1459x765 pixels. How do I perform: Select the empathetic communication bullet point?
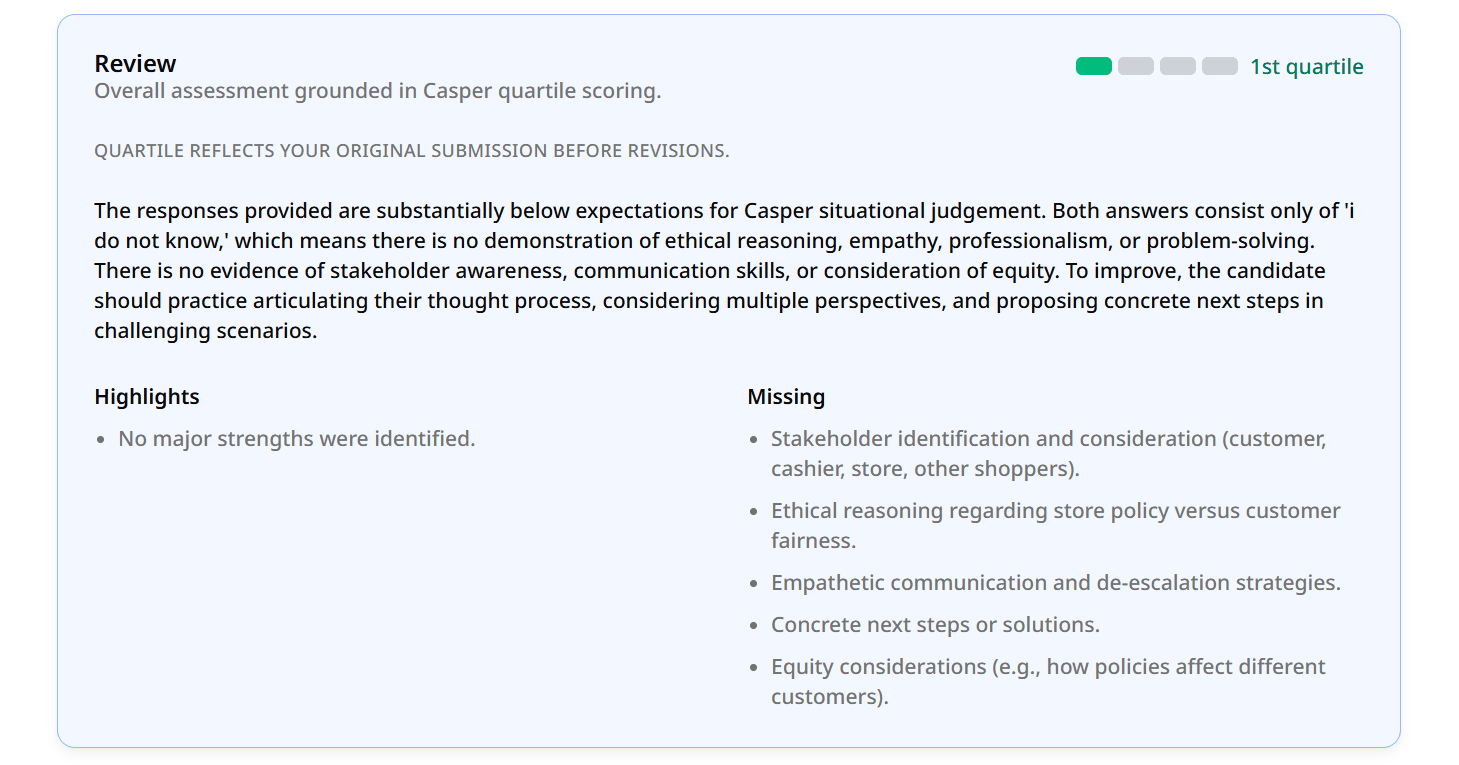[1055, 582]
